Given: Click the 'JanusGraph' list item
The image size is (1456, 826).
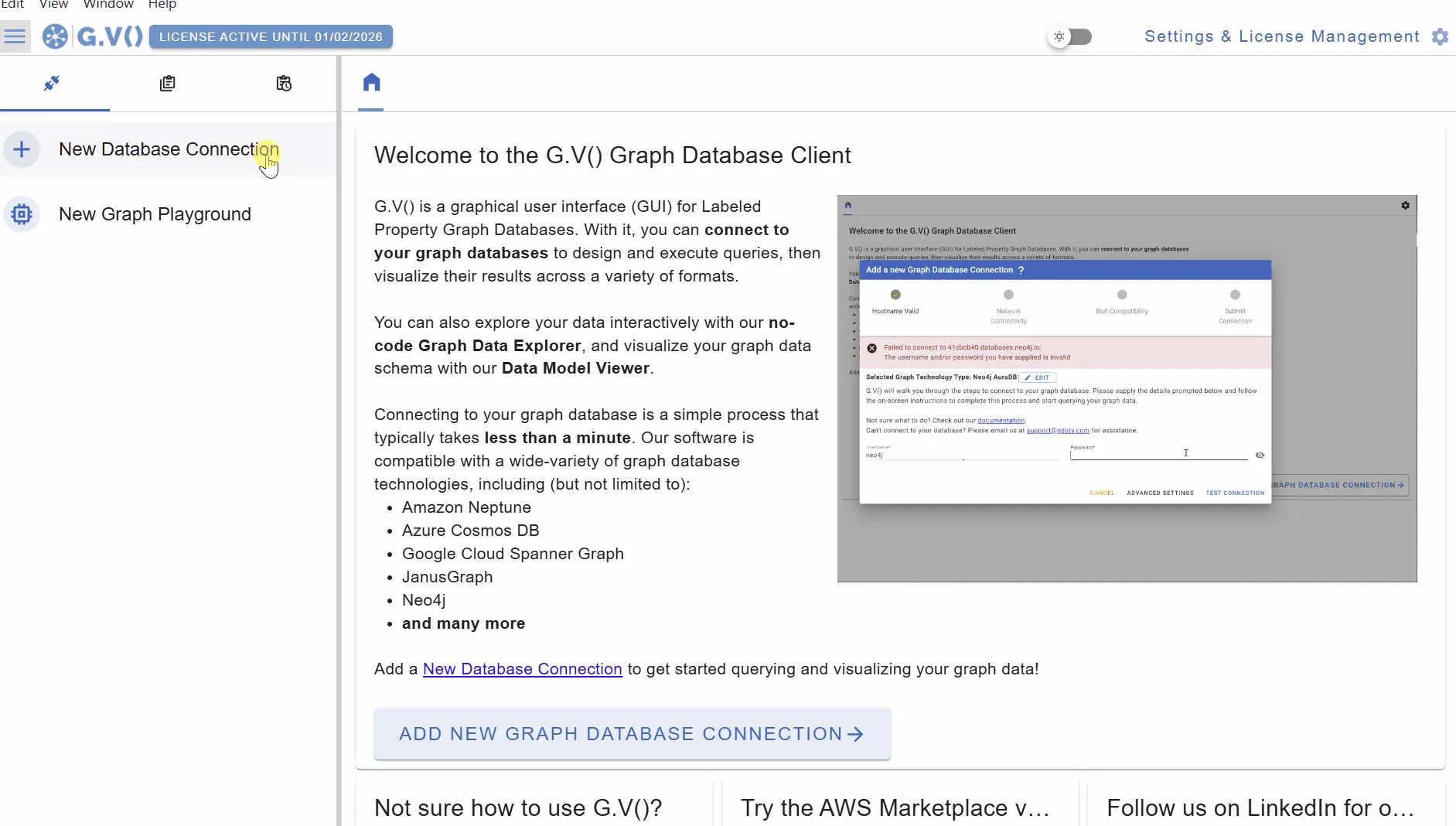Looking at the screenshot, I should click(x=447, y=577).
